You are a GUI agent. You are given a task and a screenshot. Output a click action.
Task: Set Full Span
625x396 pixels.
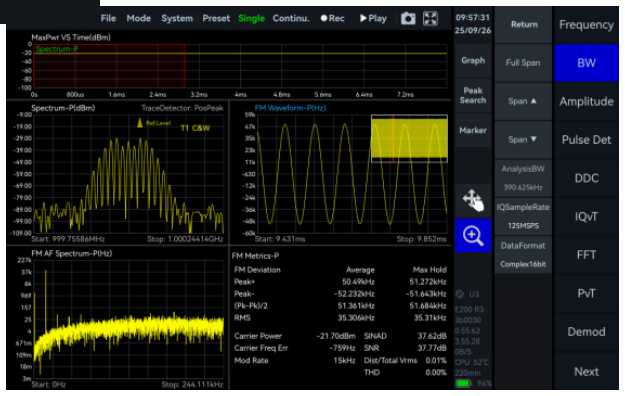tap(523, 63)
